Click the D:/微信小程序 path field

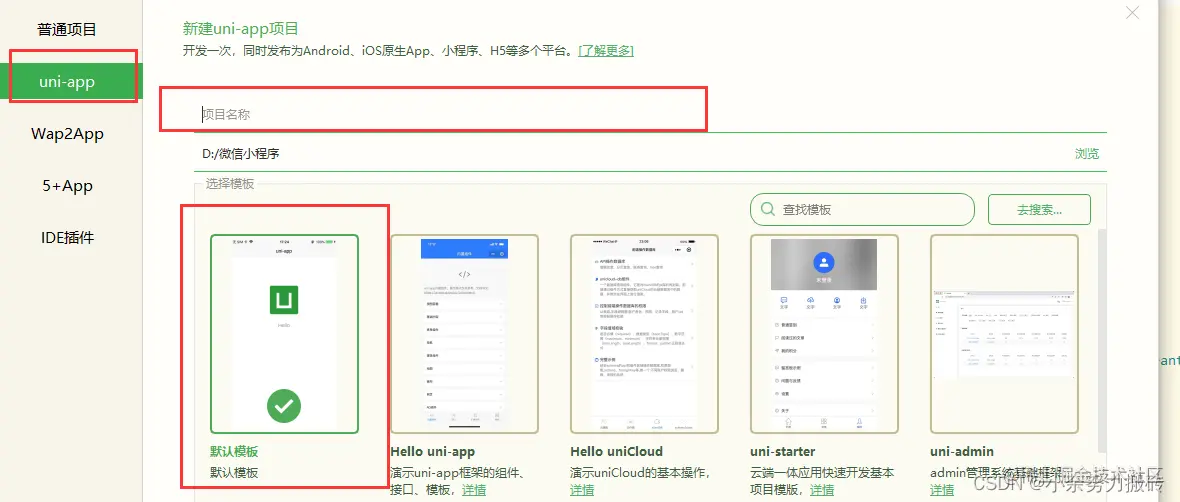[x=631, y=154]
